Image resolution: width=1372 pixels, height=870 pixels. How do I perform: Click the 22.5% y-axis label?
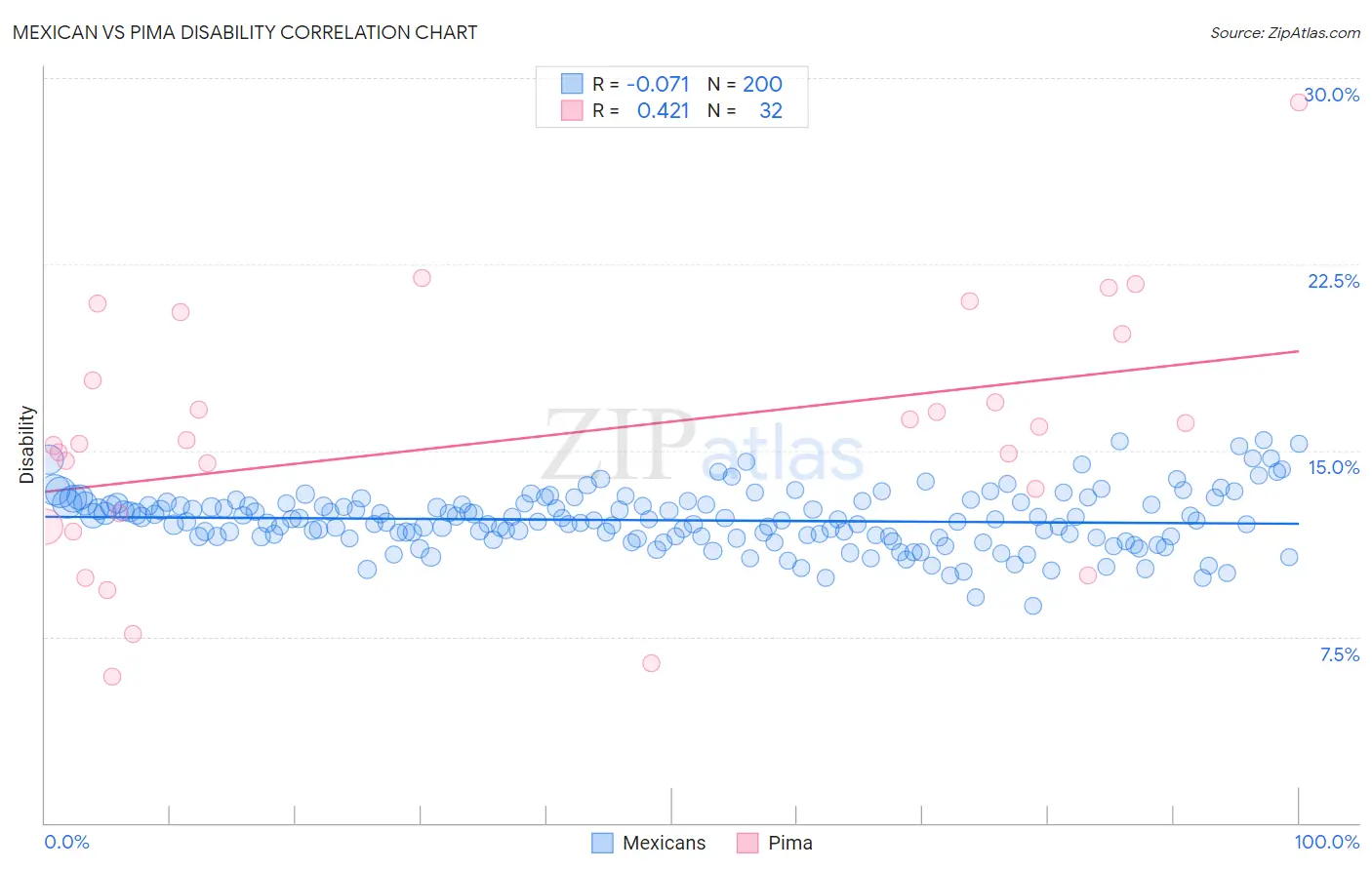pos(1333,281)
